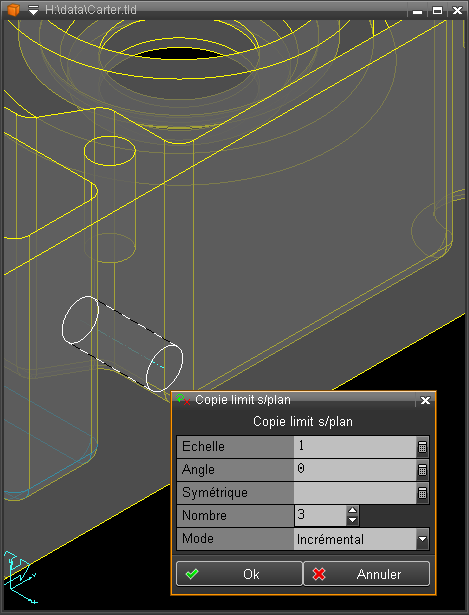This screenshot has width=469, height=615.
Task: Open calculator for the Angle field
Action: (422, 470)
